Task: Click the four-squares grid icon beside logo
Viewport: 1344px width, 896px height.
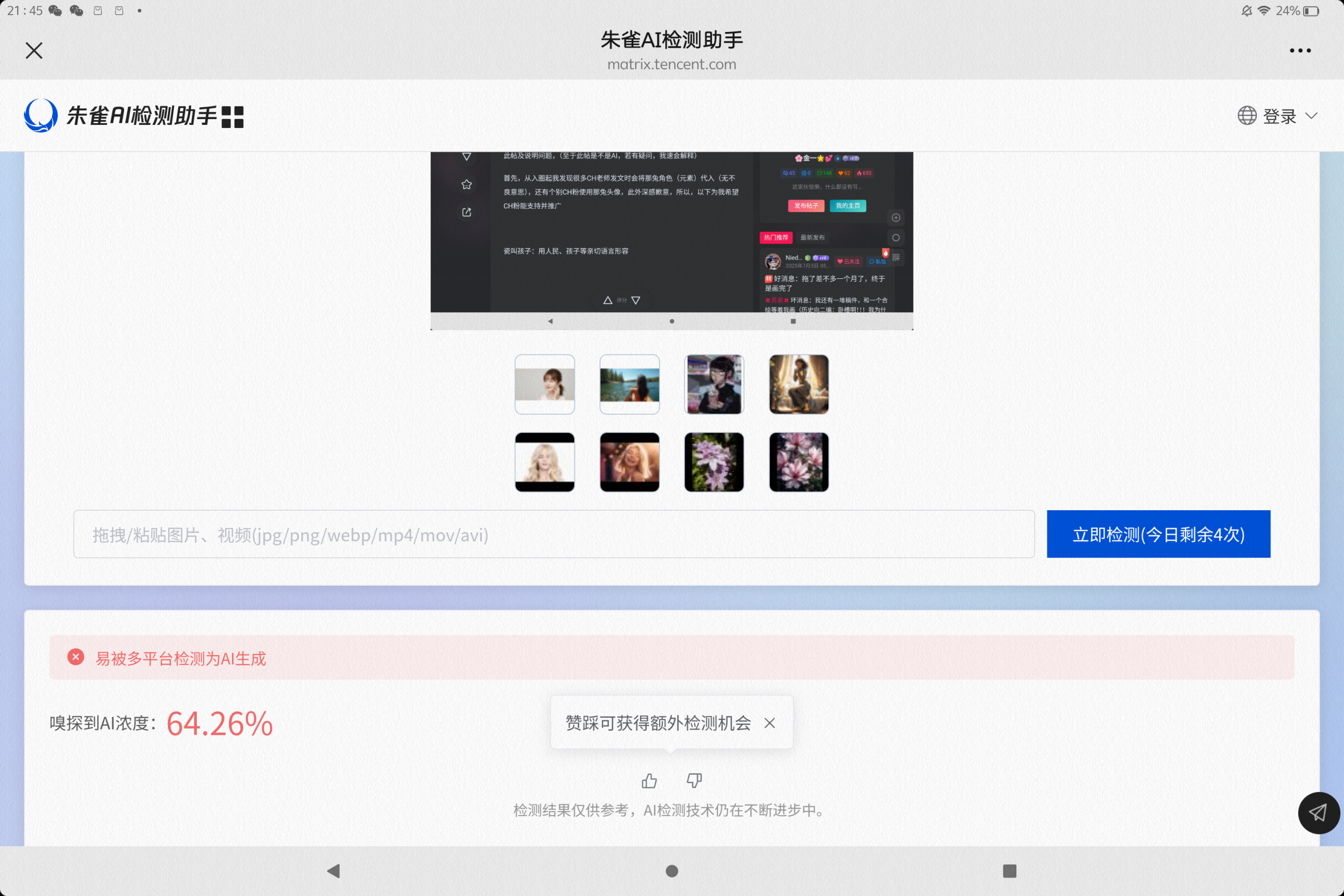Action: pyautogui.click(x=232, y=117)
